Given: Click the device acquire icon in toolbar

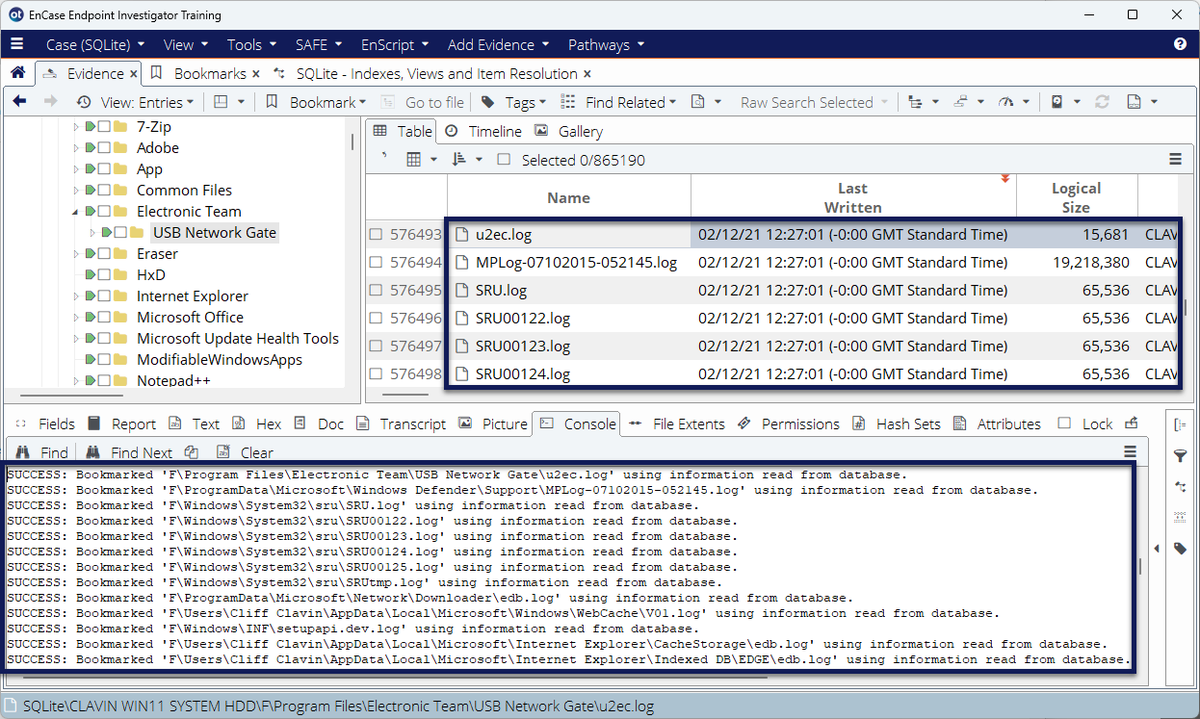Looking at the screenshot, I should (1056, 102).
